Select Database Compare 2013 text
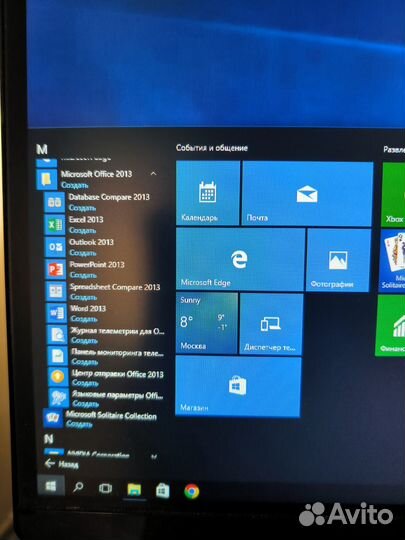405x540 pixels. click(109, 197)
